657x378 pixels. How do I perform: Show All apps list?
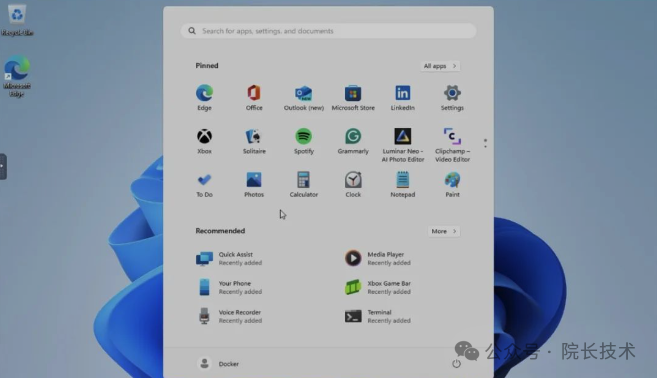point(440,66)
